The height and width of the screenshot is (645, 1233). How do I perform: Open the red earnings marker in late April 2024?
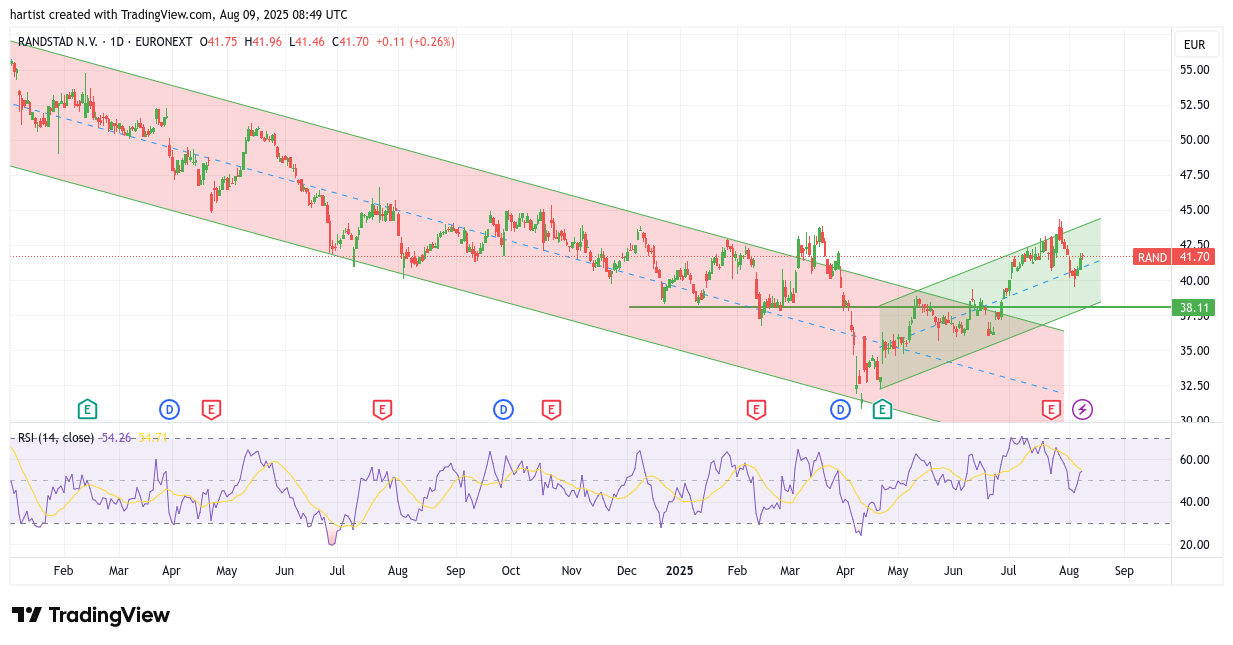click(211, 409)
